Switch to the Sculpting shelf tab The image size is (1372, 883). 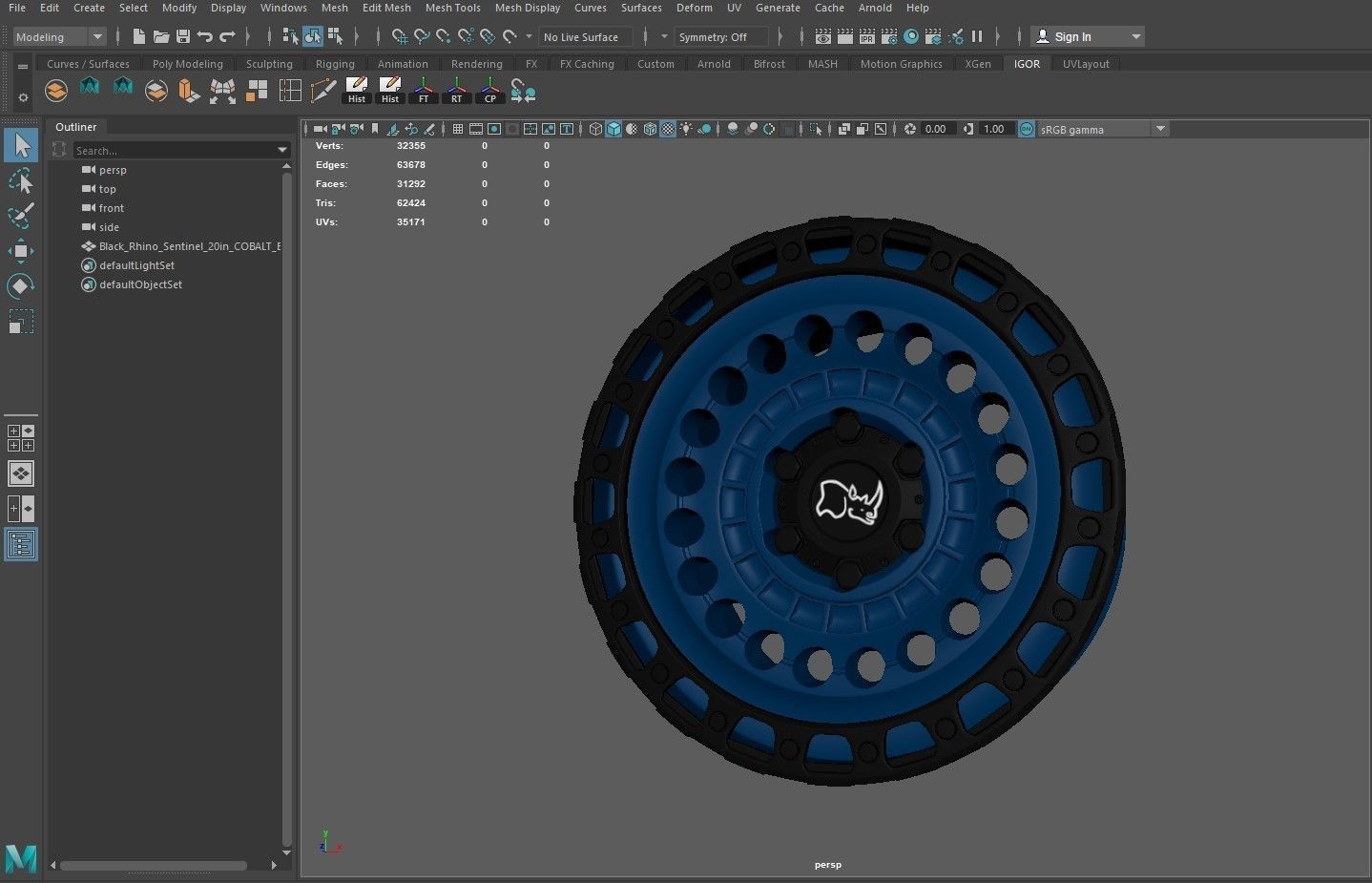269,64
